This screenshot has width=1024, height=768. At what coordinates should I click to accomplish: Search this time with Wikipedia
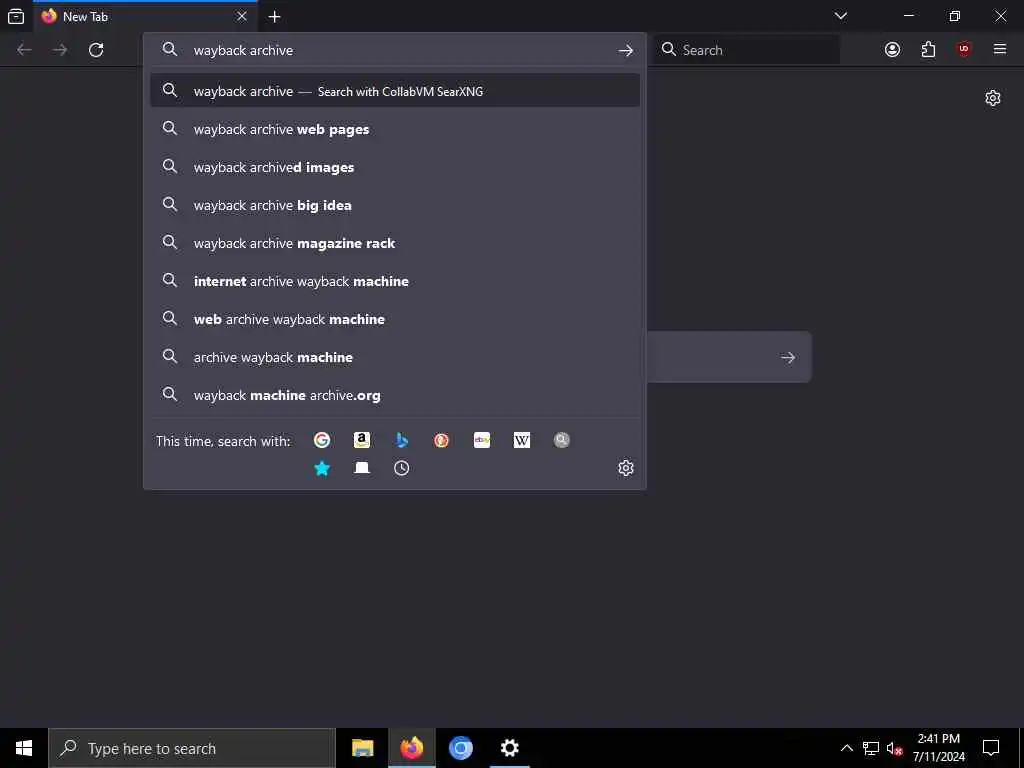(x=522, y=440)
